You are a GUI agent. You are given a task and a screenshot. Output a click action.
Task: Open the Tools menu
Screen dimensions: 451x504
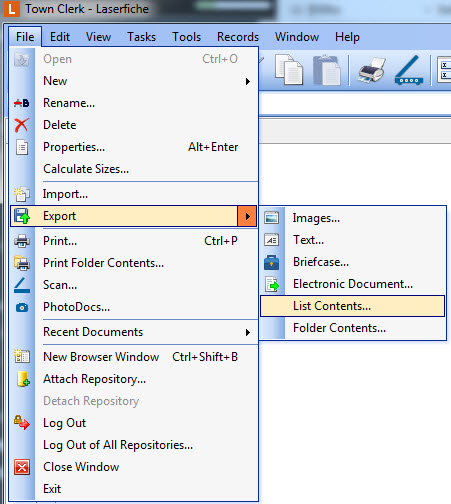[x=186, y=37]
